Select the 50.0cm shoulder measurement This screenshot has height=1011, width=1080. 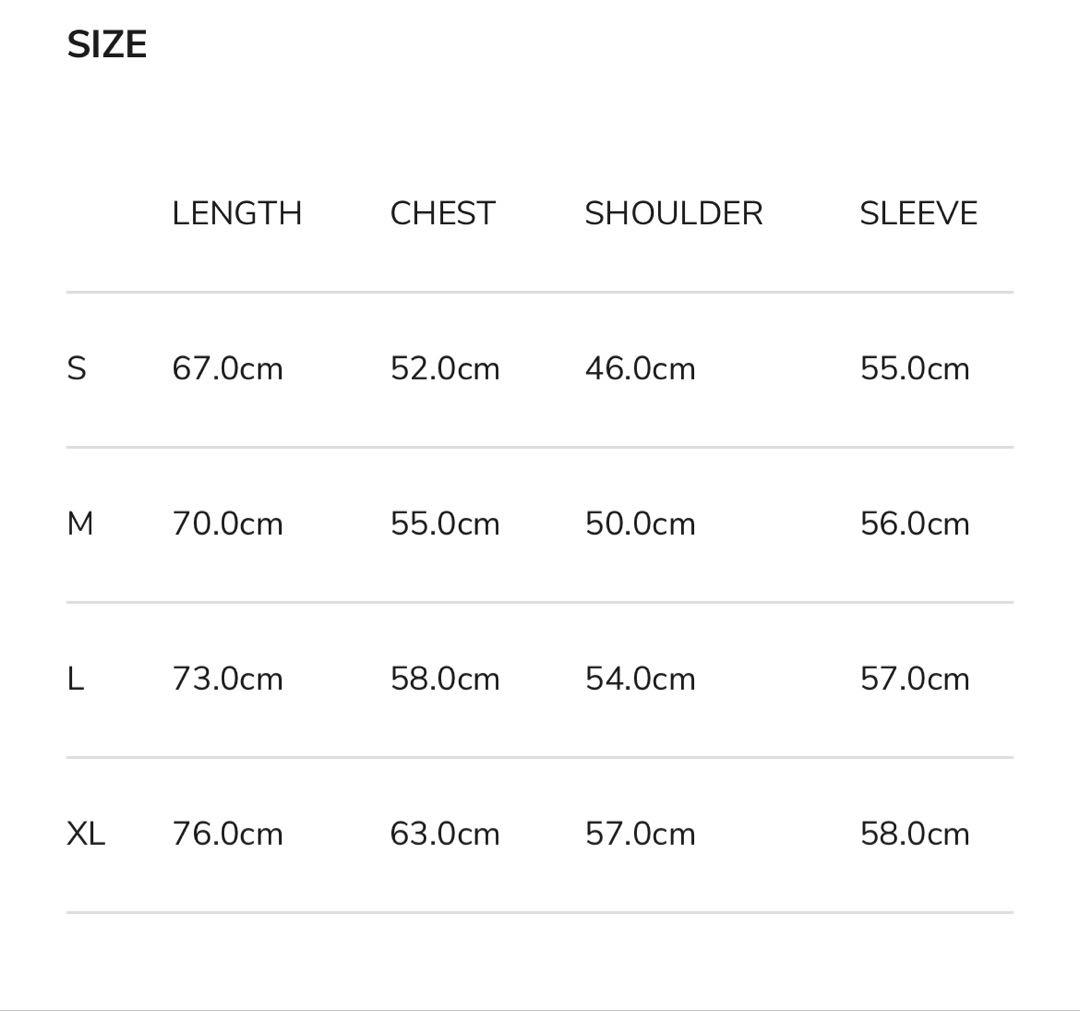click(639, 524)
